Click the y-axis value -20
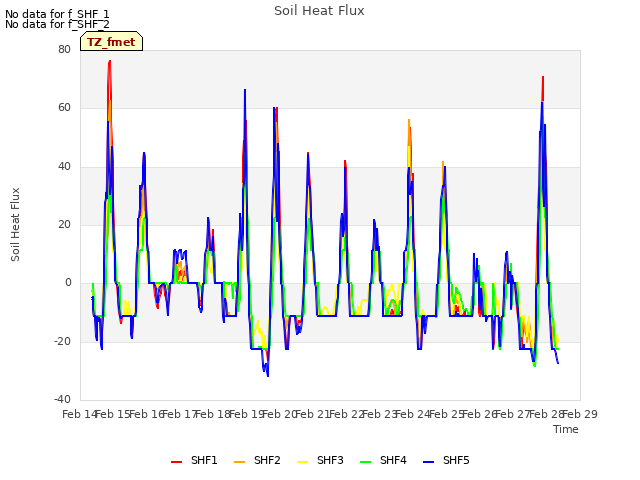This screenshot has width=640, height=480. (x=62, y=341)
